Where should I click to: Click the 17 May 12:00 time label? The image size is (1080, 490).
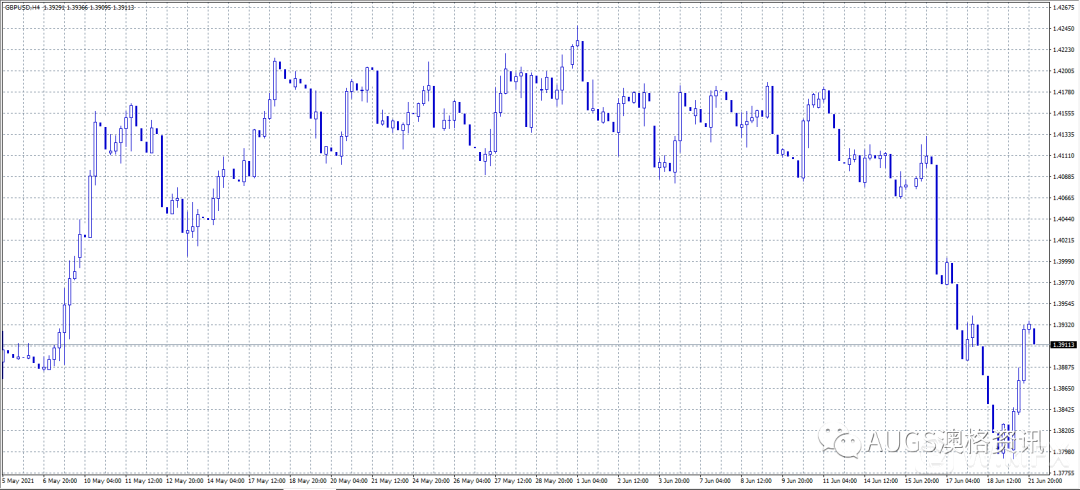click(266, 481)
